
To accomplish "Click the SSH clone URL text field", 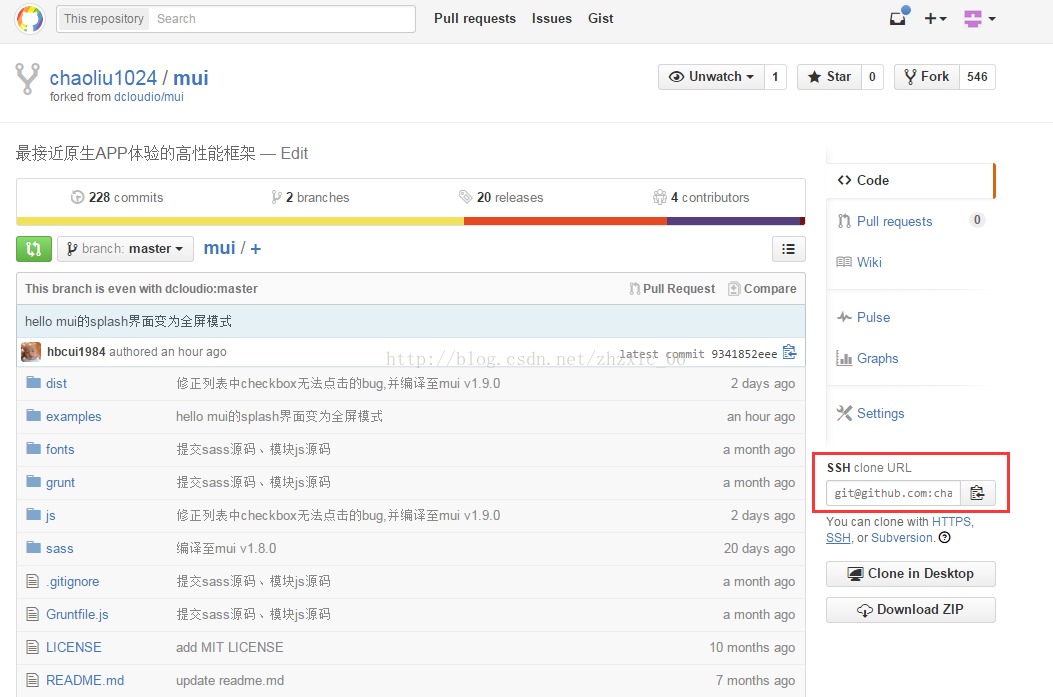I will tap(893, 494).
